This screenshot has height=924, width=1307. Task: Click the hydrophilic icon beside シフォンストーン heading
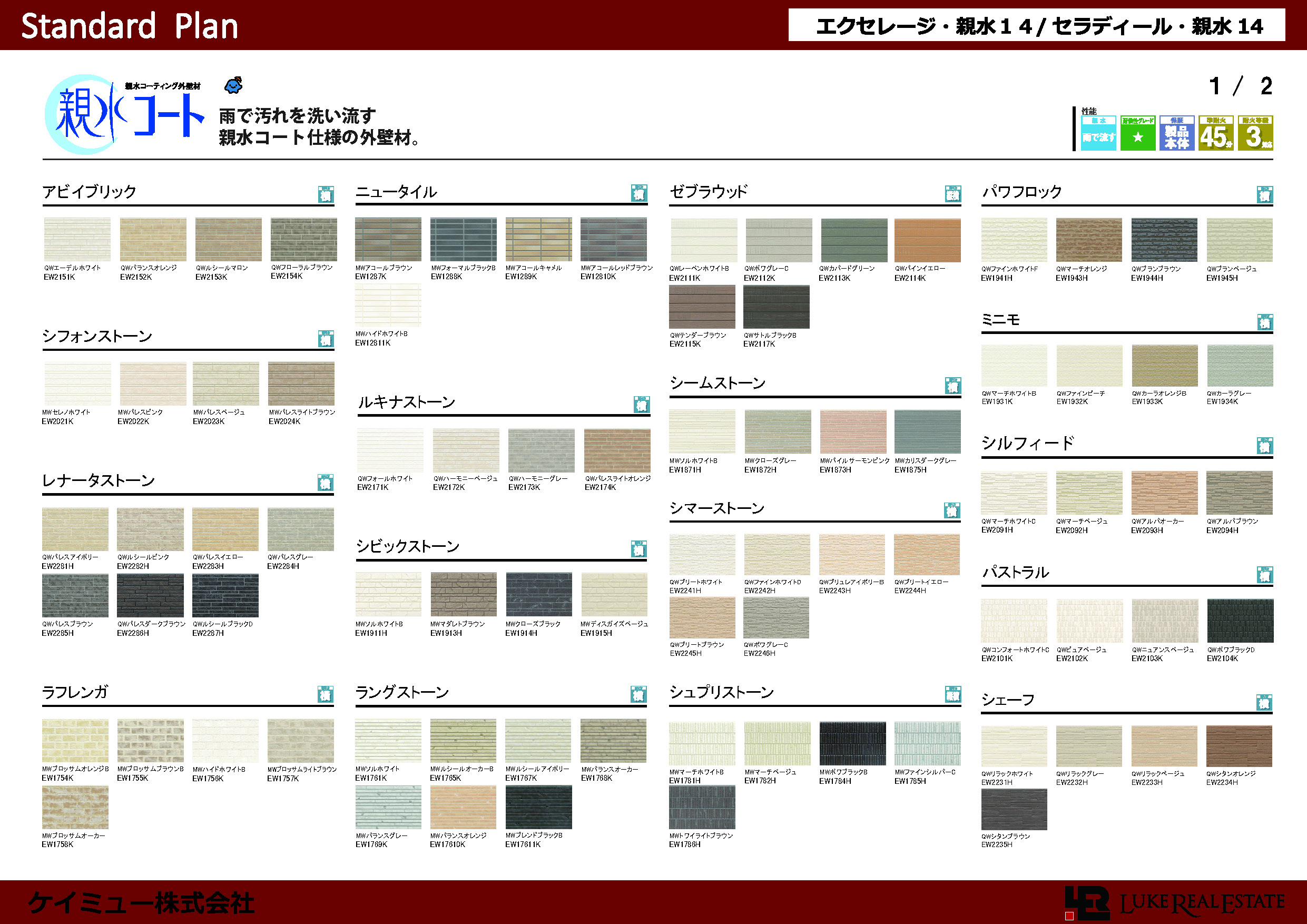[x=326, y=339]
